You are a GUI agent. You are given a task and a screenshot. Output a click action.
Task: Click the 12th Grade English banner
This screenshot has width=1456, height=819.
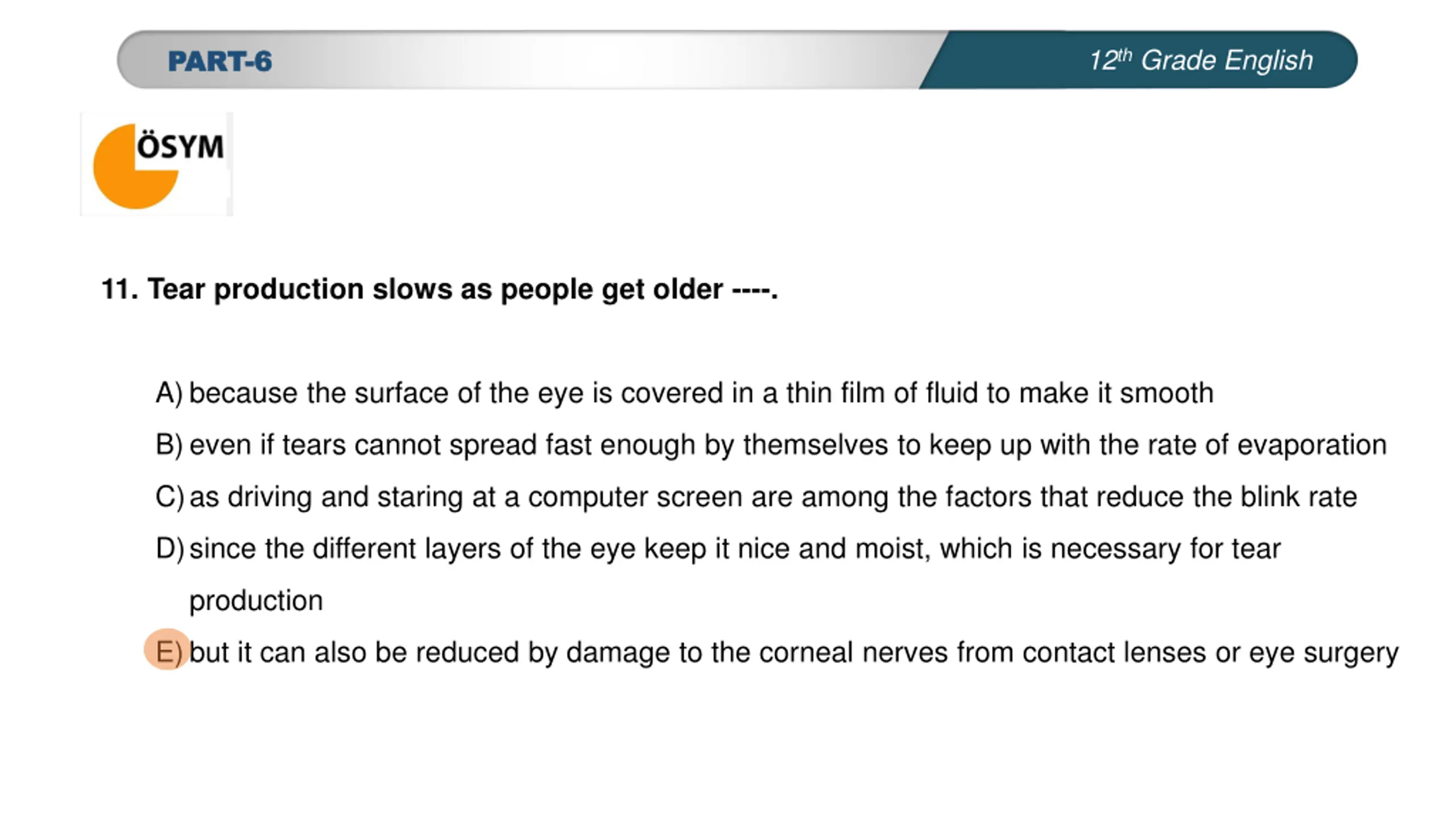click(1200, 60)
